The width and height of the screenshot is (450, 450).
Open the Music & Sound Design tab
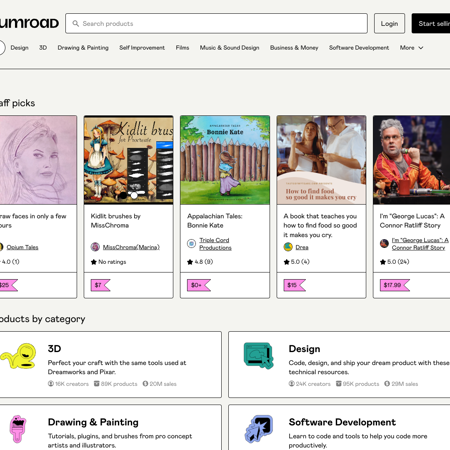point(229,48)
